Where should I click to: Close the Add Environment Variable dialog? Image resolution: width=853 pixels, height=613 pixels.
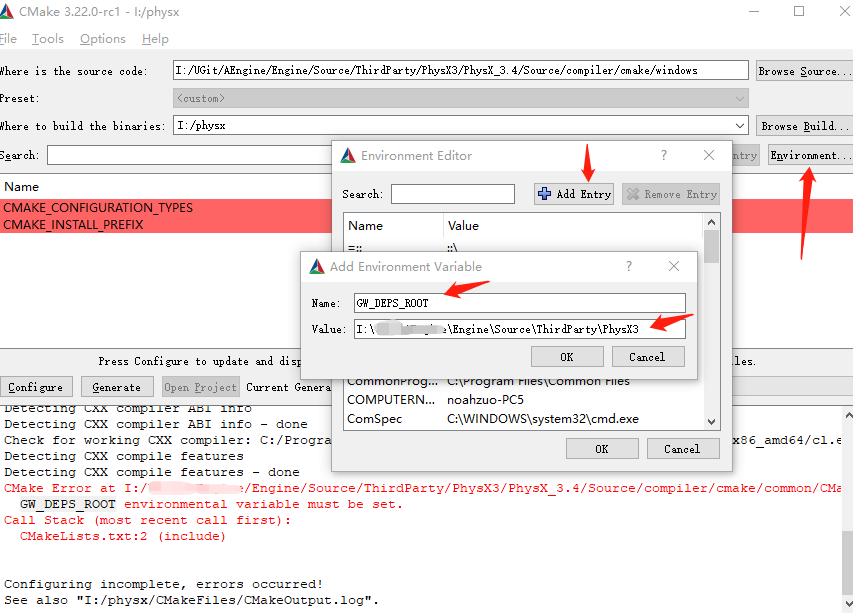click(x=674, y=266)
